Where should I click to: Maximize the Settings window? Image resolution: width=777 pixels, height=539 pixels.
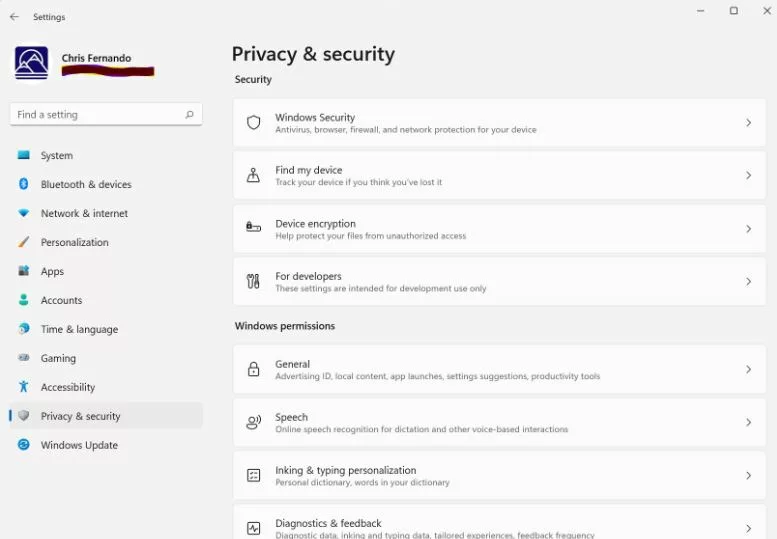[733, 10]
